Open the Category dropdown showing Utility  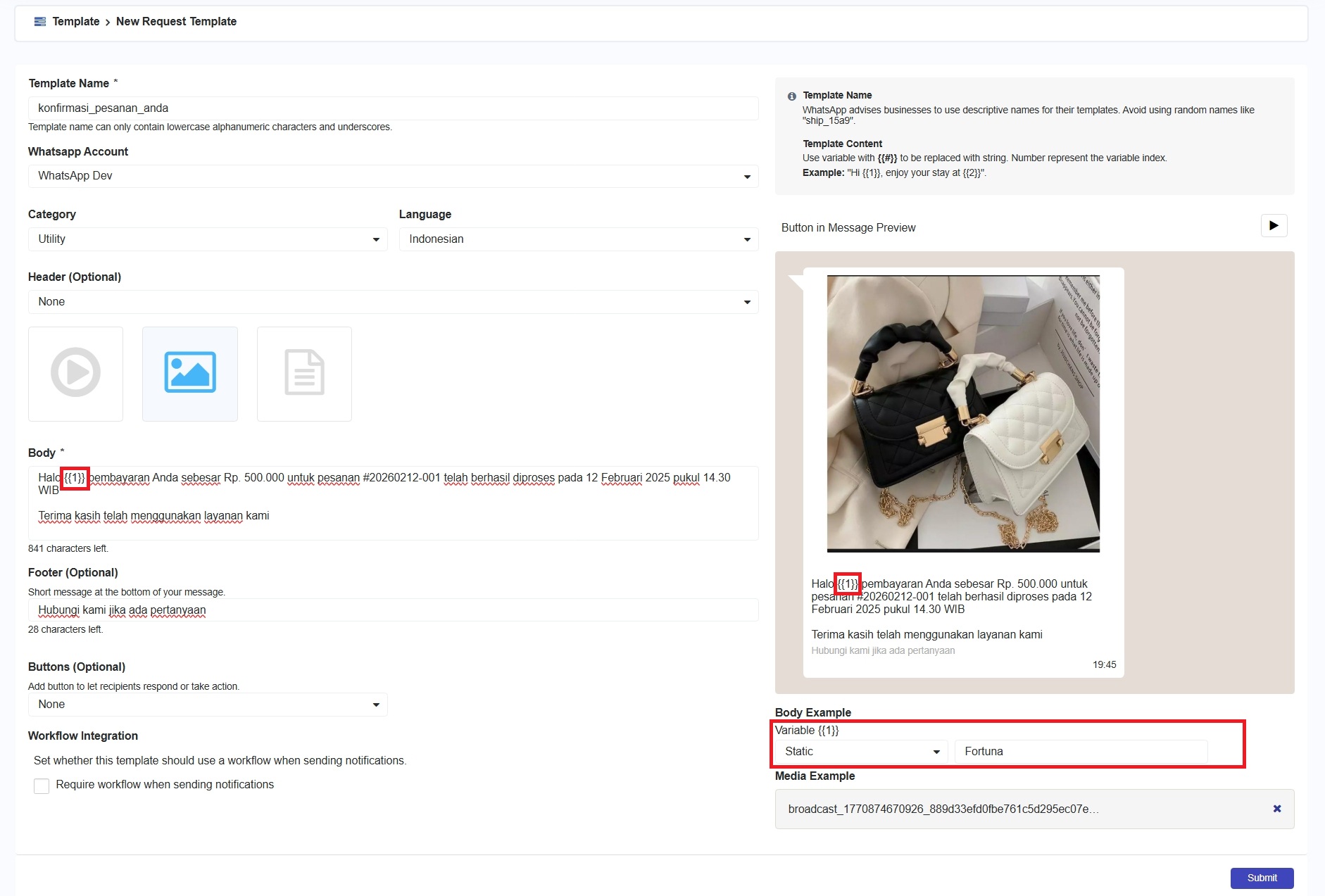[208, 239]
